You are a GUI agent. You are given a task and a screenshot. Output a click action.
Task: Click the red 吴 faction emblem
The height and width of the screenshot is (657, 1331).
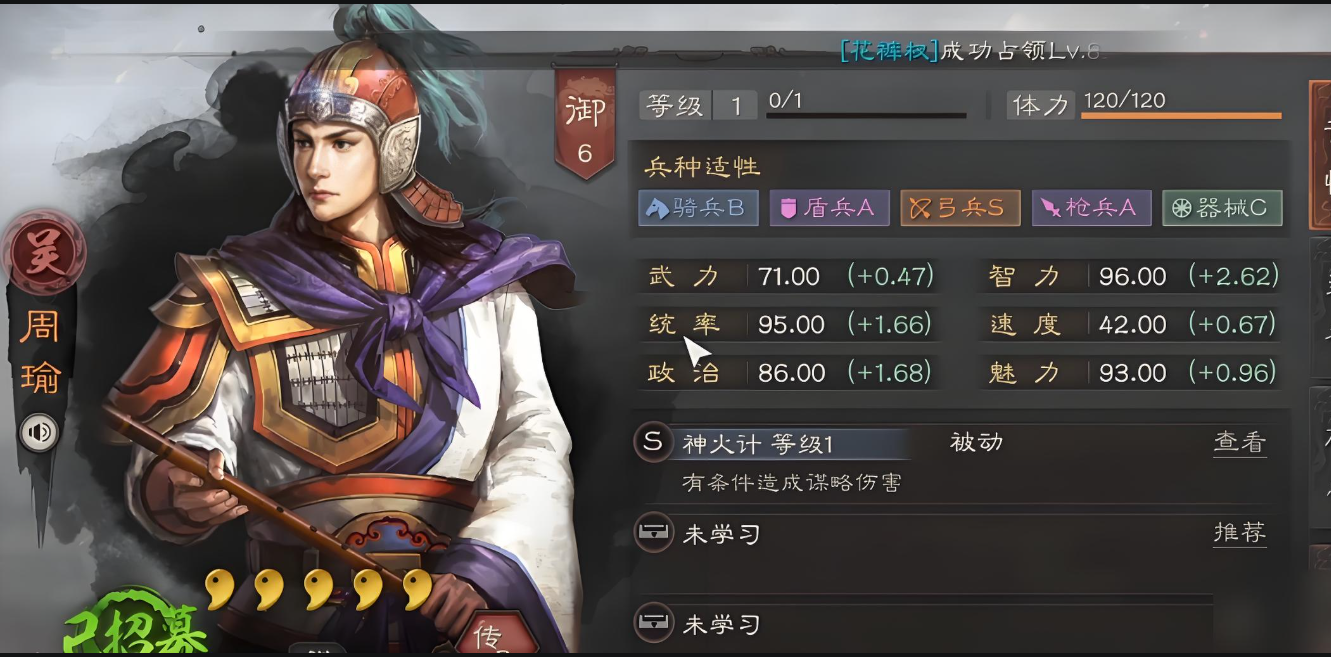(x=43, y=251)
